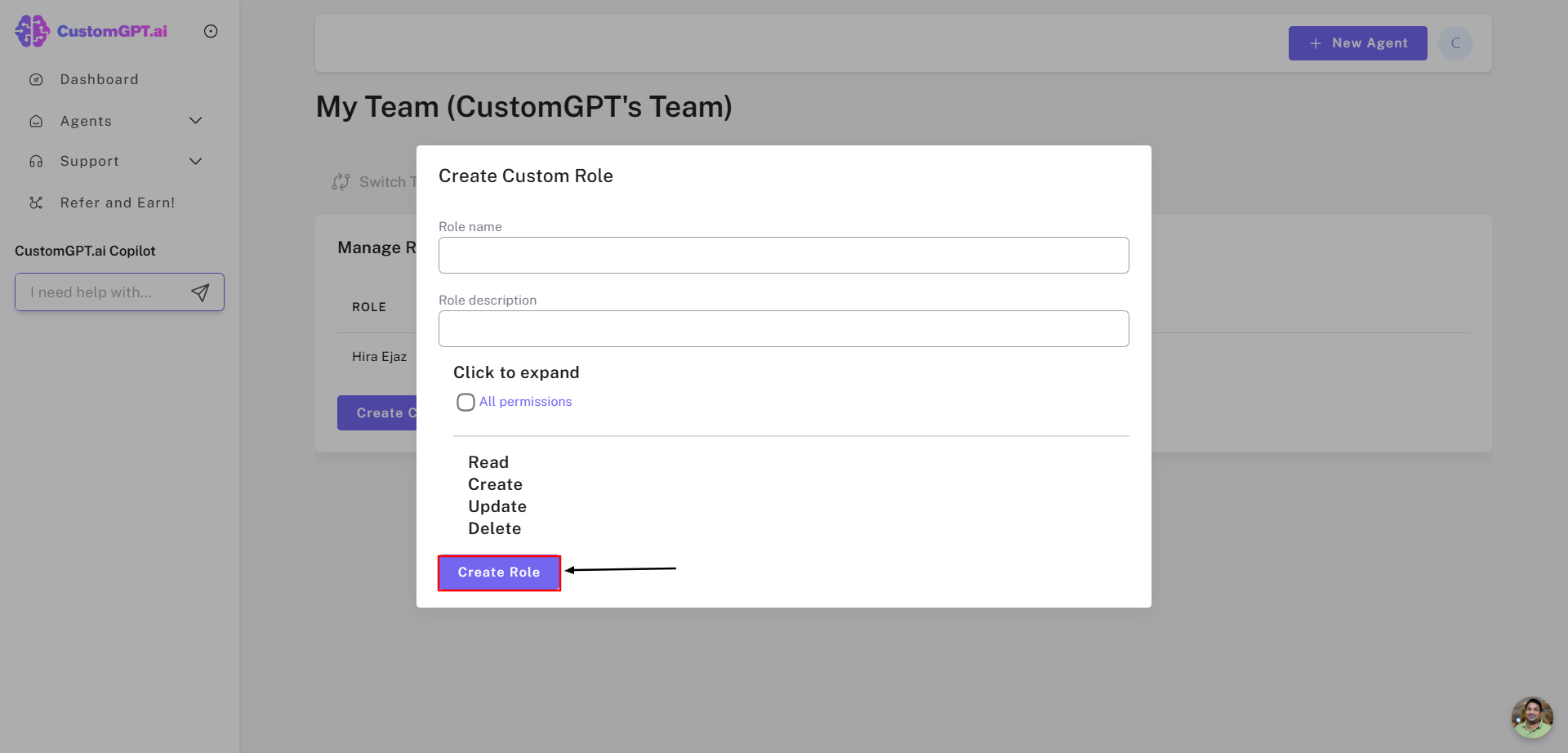Click the All permissions label link
Image resolution: width=1568 pixels, height=753 pixels.
[x=525, y=402]
